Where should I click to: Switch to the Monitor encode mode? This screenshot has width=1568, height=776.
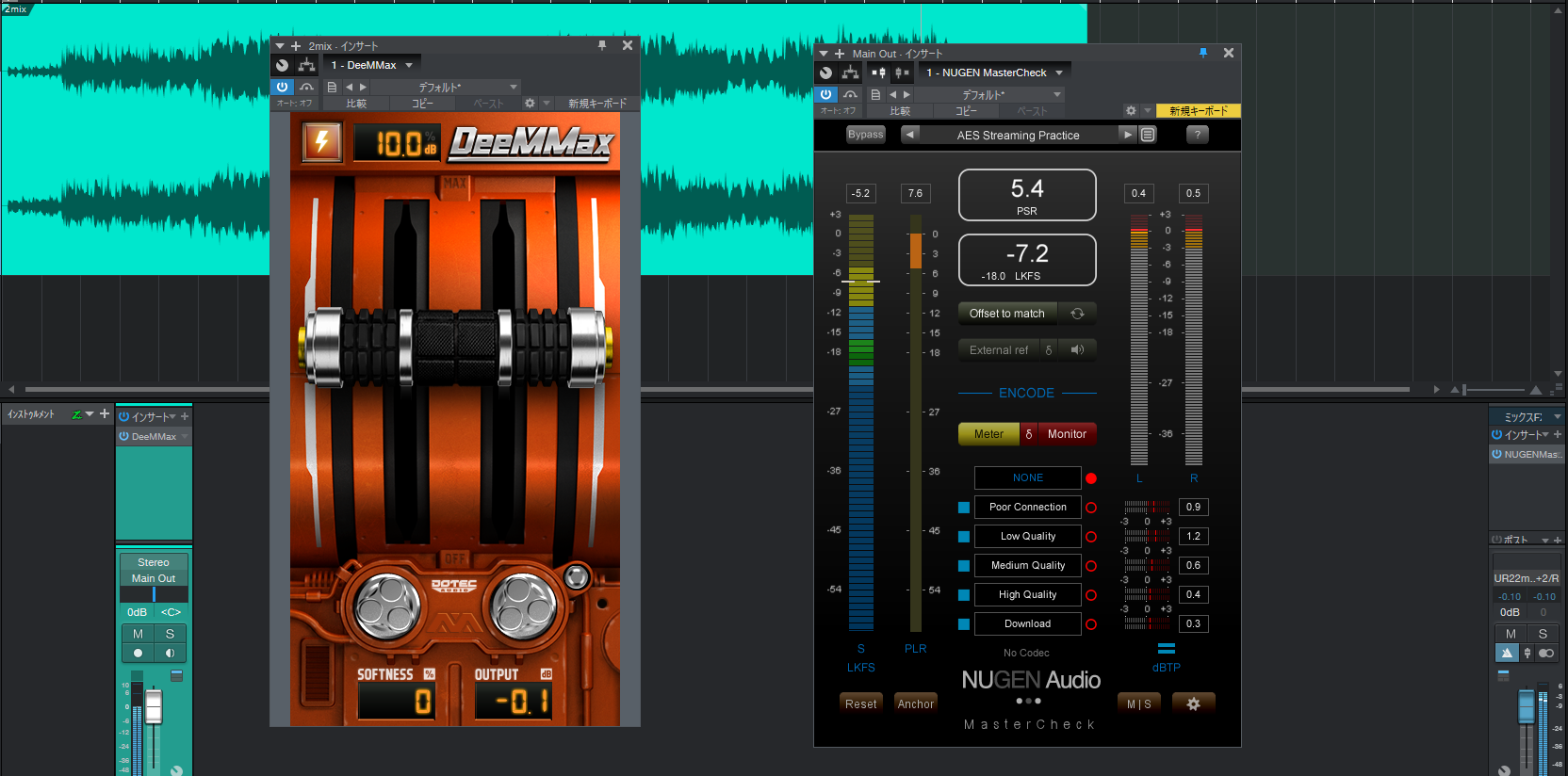tap(1067, 434)
